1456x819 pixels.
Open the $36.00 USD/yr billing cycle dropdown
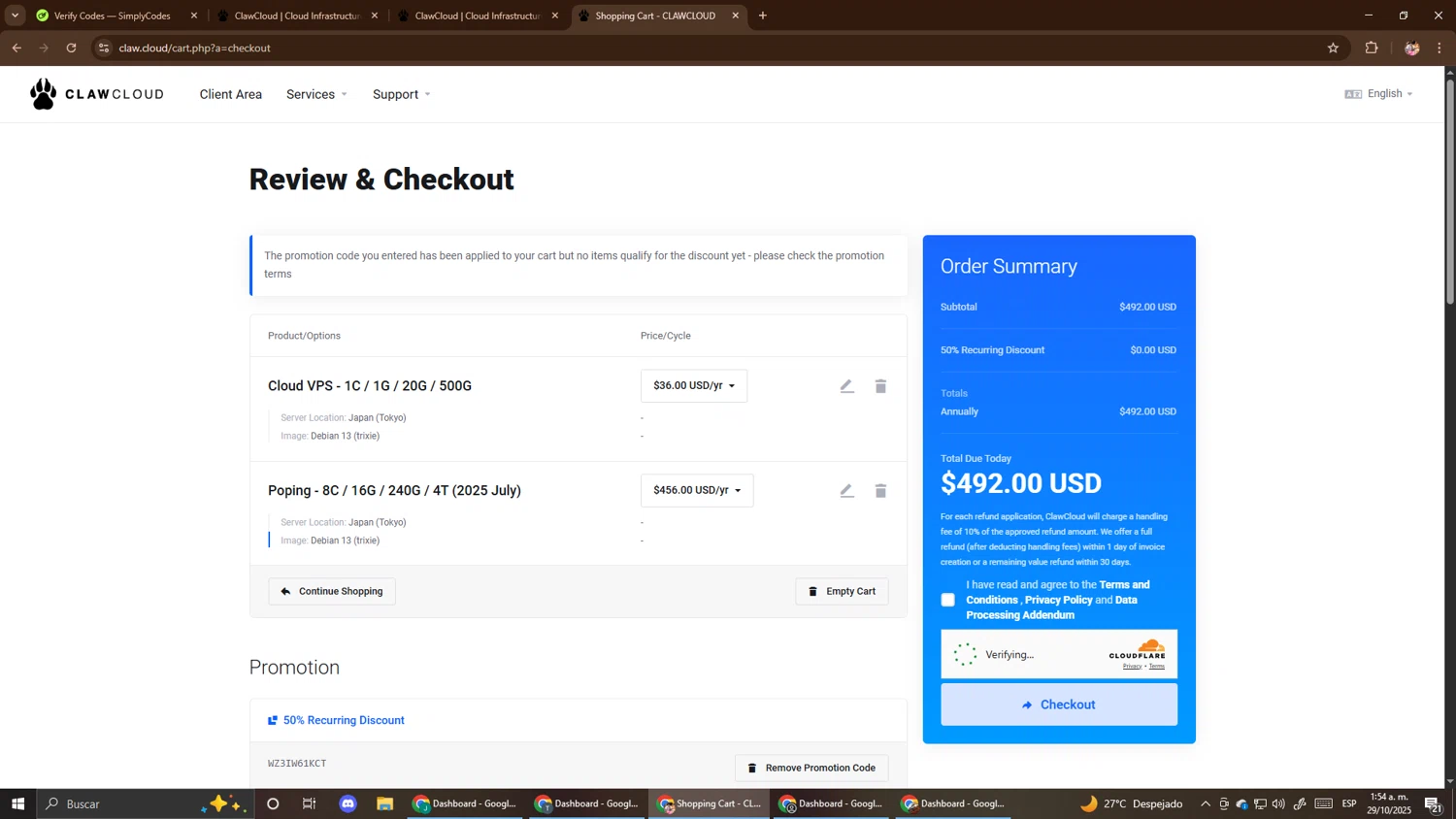pyautogui.click(x=694, y=386)
